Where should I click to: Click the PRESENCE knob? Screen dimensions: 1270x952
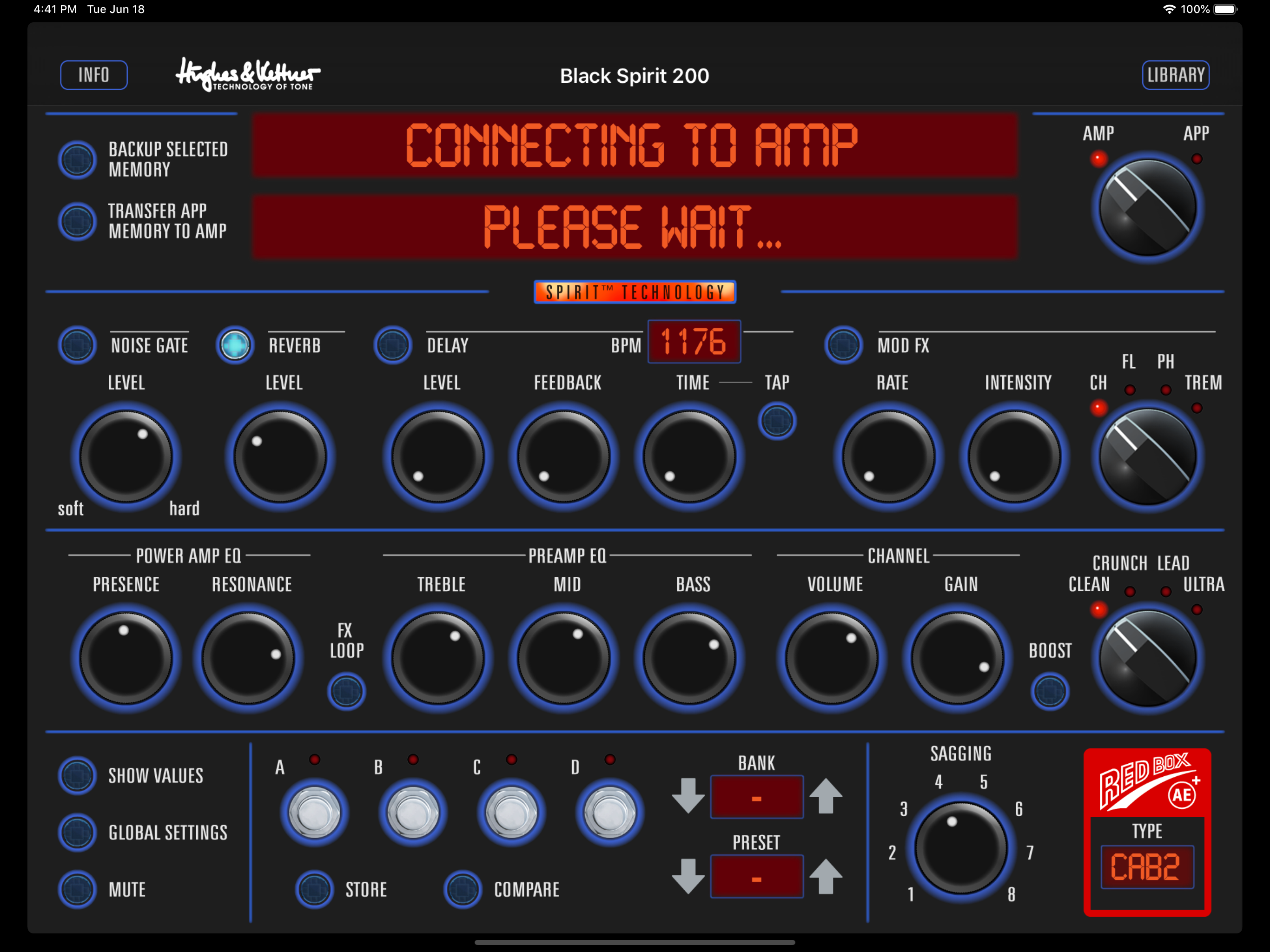click(x=126, y=658)
